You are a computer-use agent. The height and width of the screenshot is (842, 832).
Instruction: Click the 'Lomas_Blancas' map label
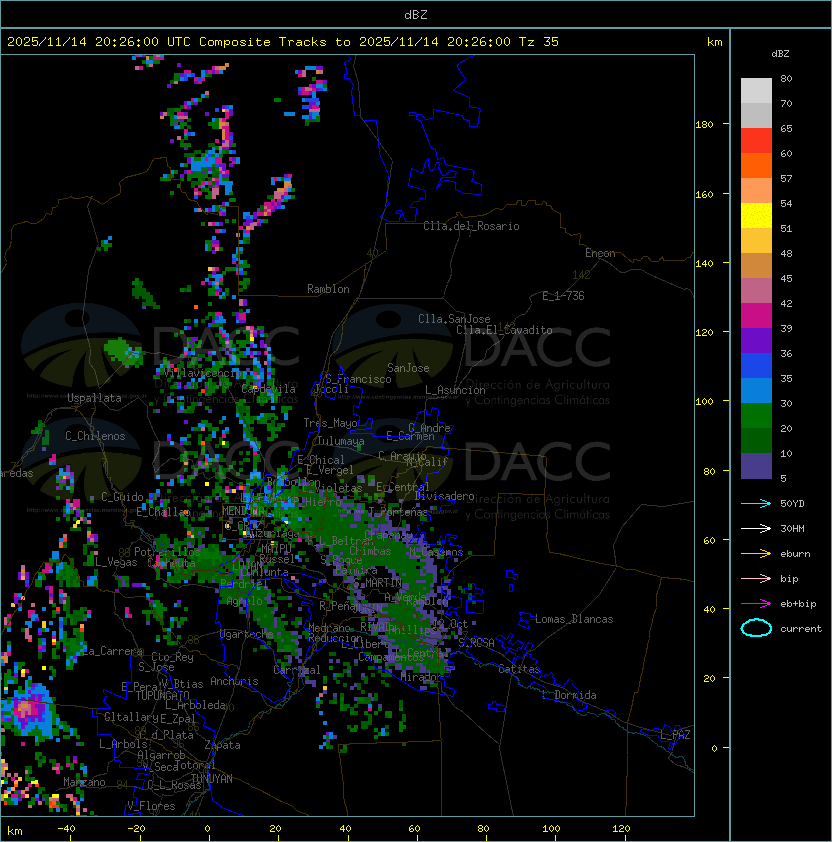click(574, 619)
